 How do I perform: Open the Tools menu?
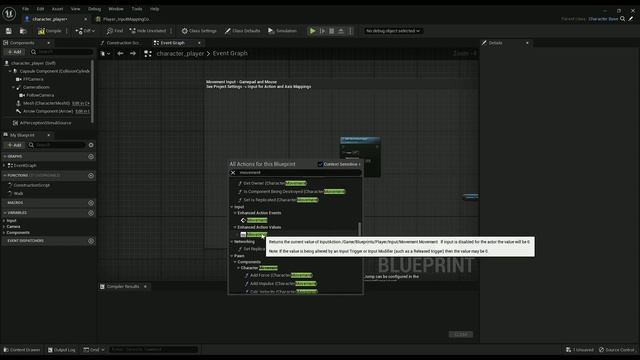click(137, 9)
